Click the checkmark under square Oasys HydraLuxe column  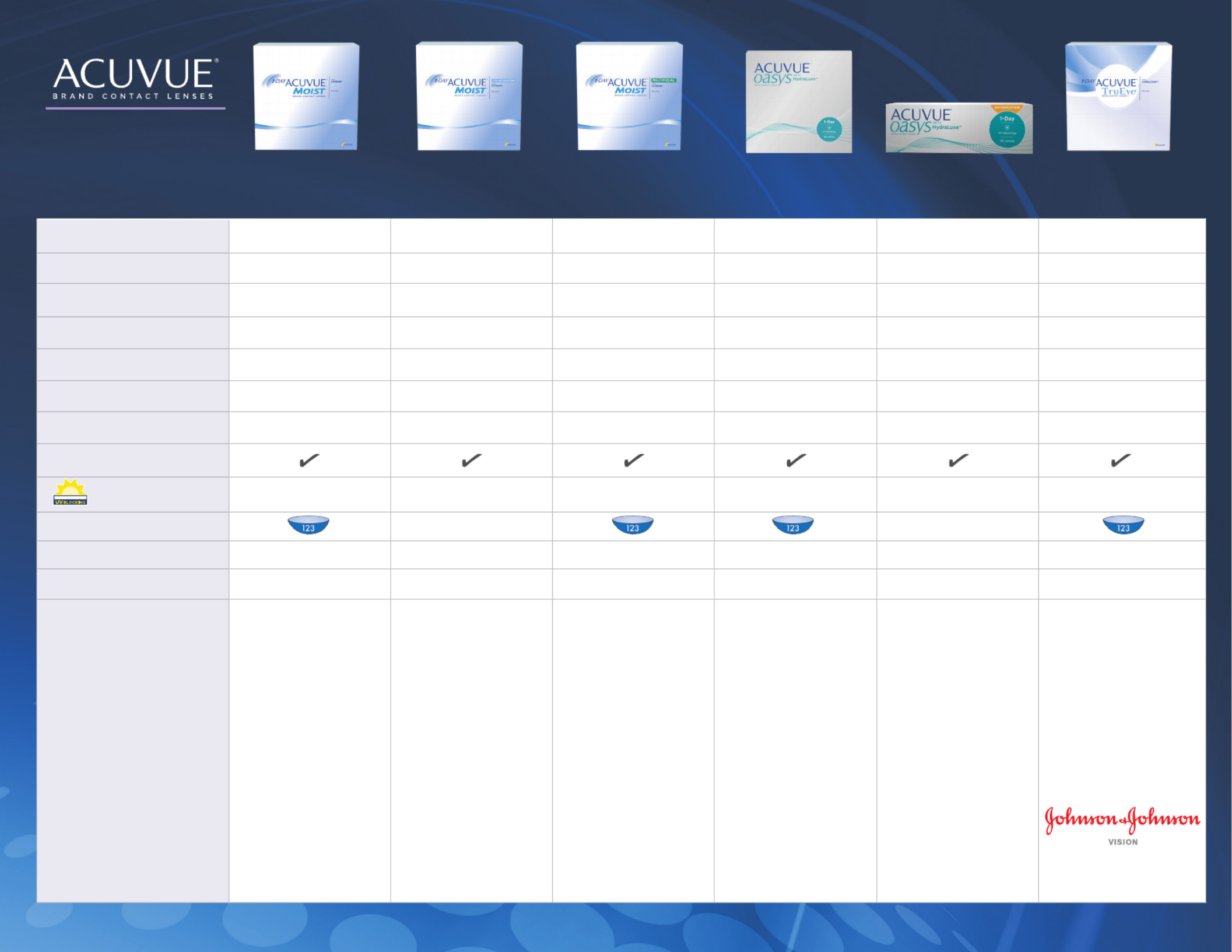pyautogui.click(x=796, y=461)
